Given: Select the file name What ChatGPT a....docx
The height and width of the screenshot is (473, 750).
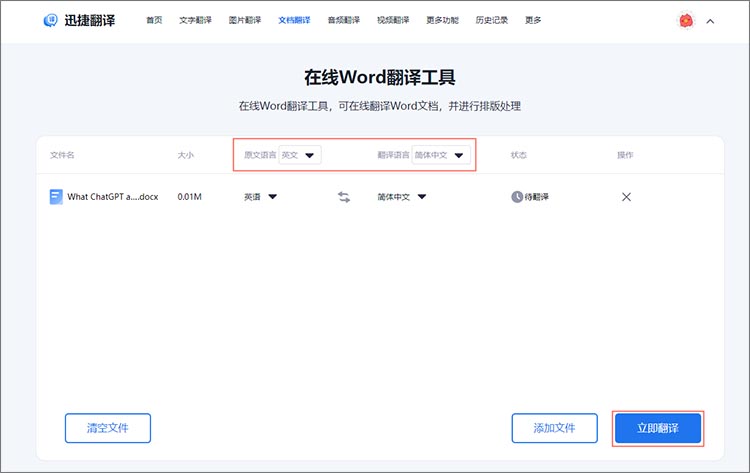Looking at the screenshot, I should (x=113, y=197).
